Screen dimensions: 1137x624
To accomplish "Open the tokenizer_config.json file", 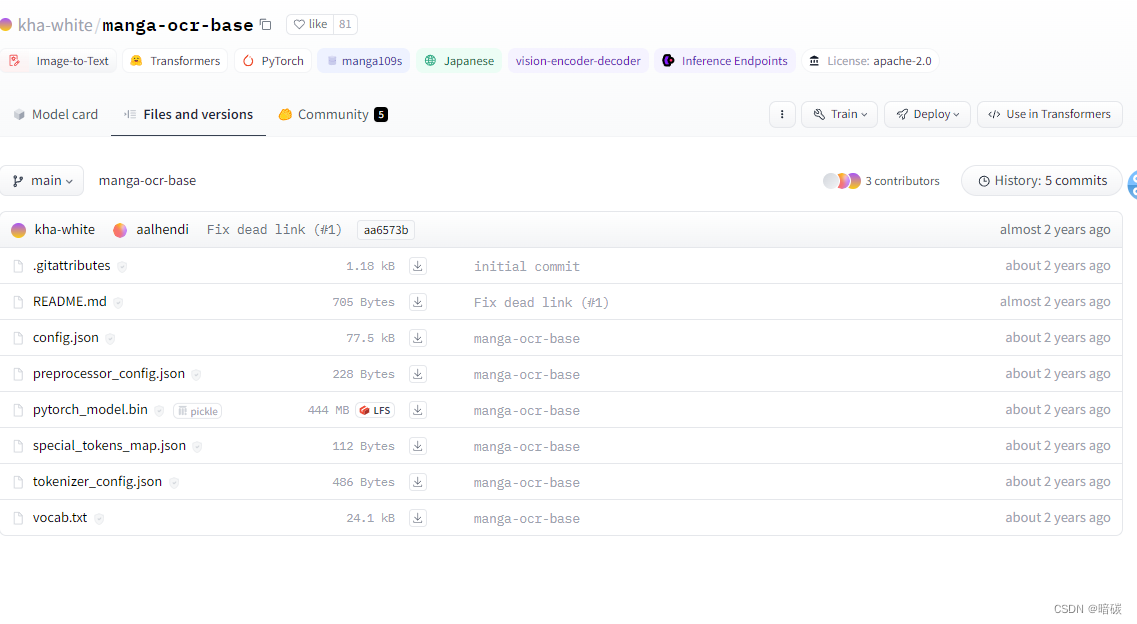I will (x=97, y=482).
